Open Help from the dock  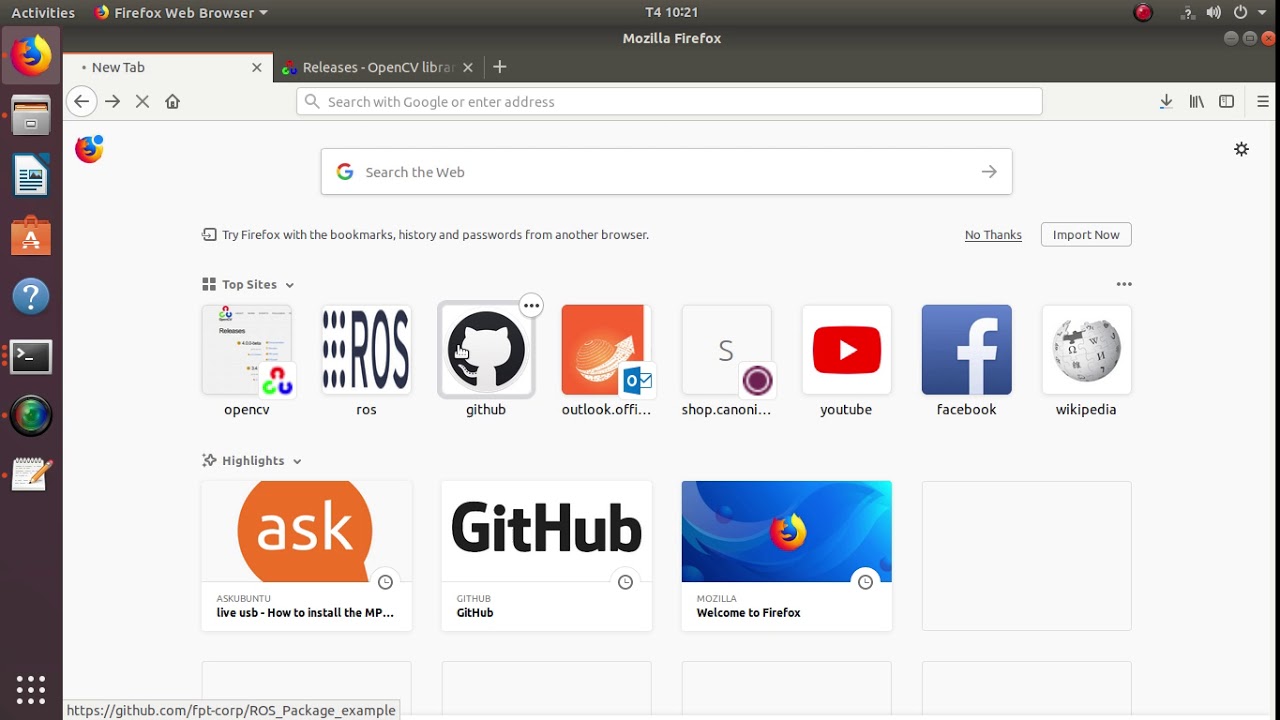31,296
